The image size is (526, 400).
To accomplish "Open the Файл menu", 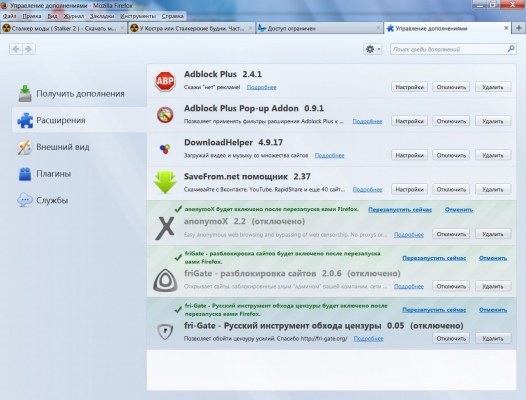I will [9, 16].
